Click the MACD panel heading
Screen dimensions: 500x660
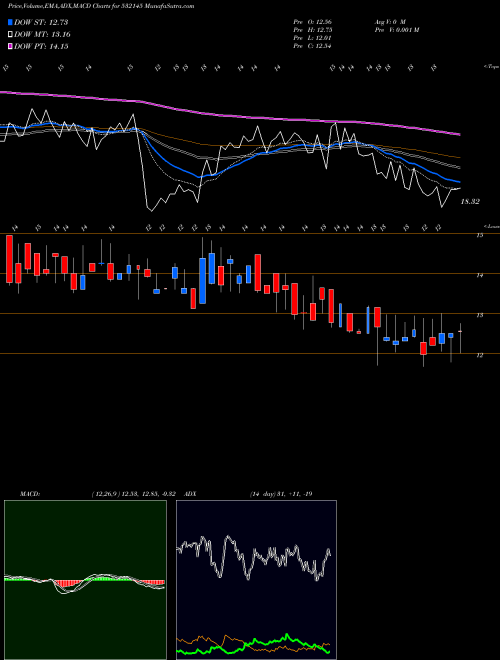[30, 494]
